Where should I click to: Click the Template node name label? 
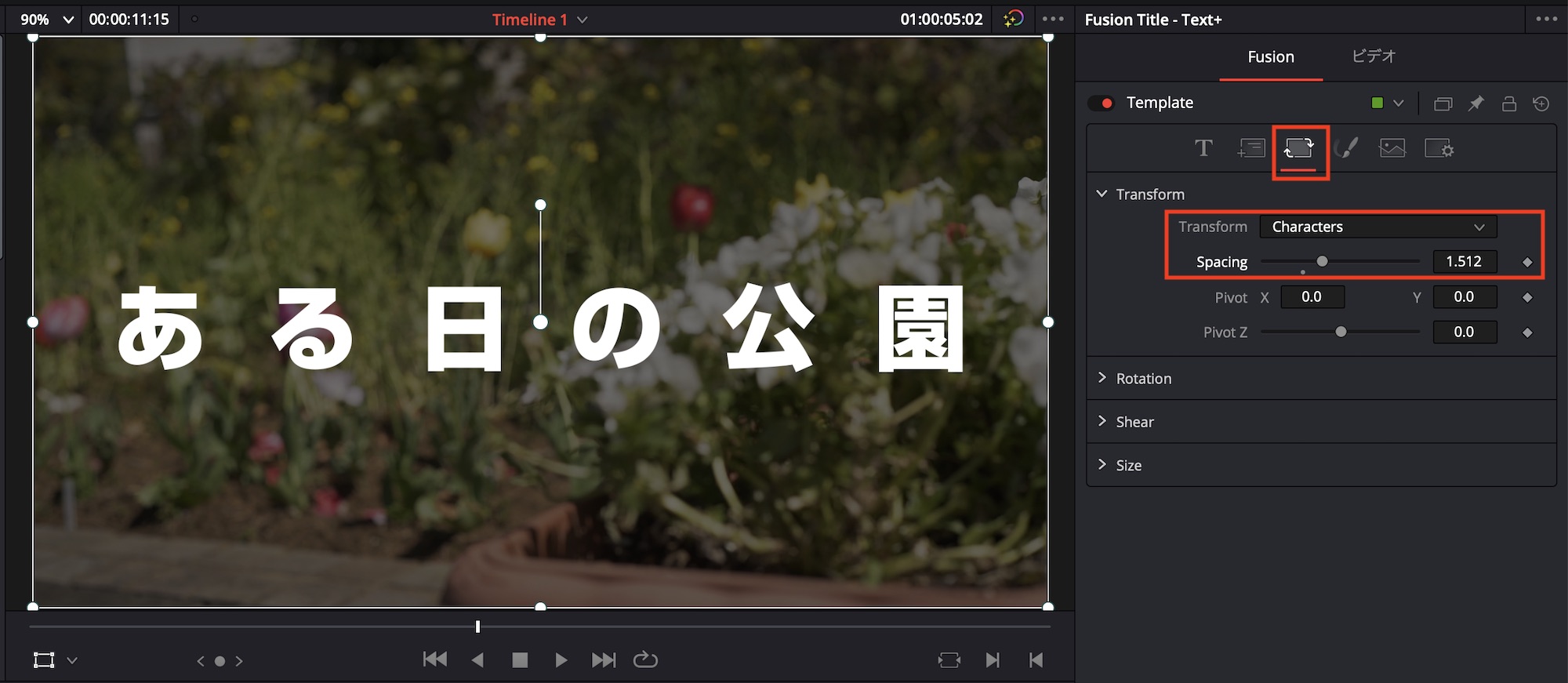[1160, 103]
